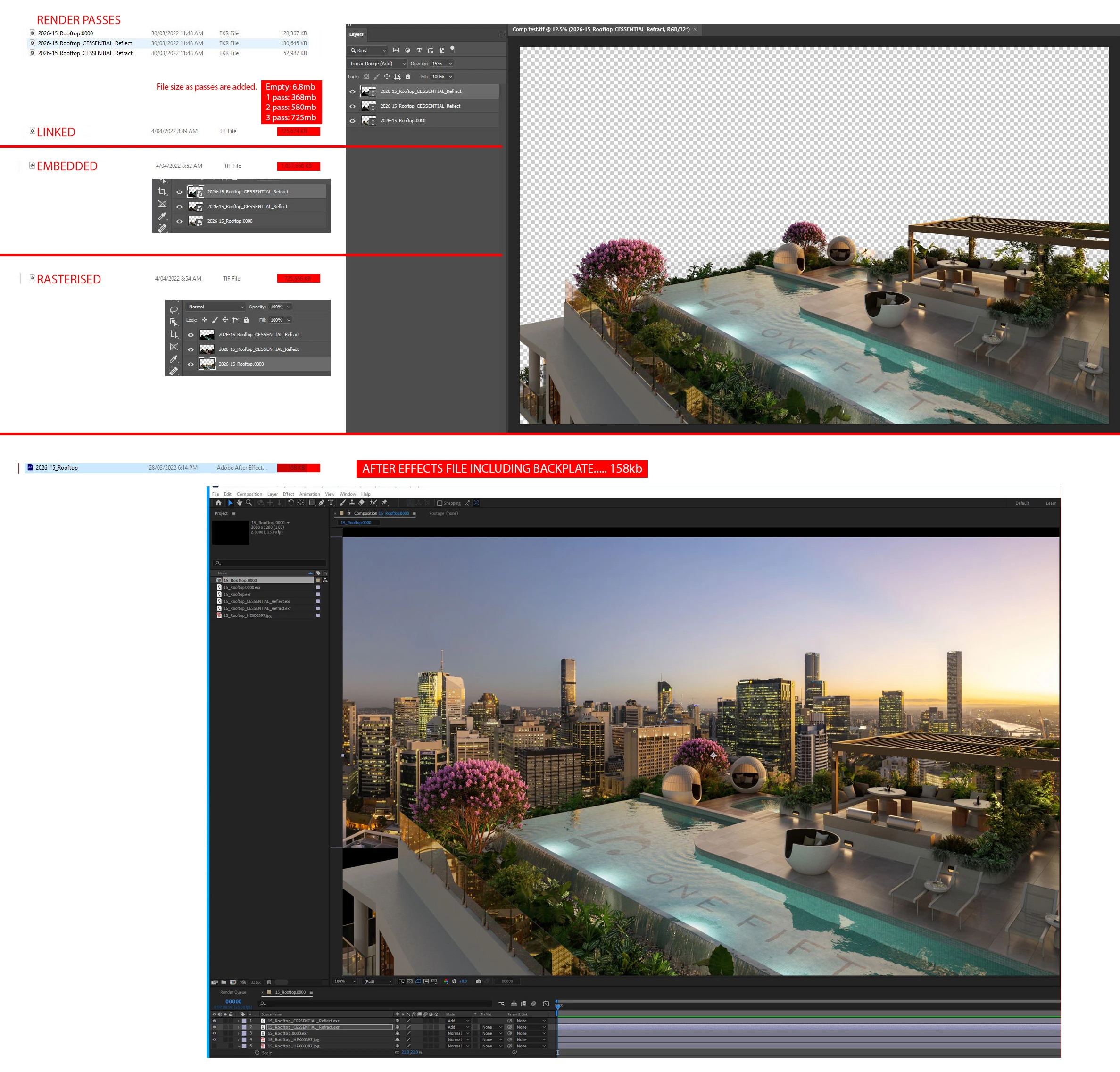Select the Horizontal Type tool in After Effects
Screen dimensions: 1120x1072
point(331,503)
